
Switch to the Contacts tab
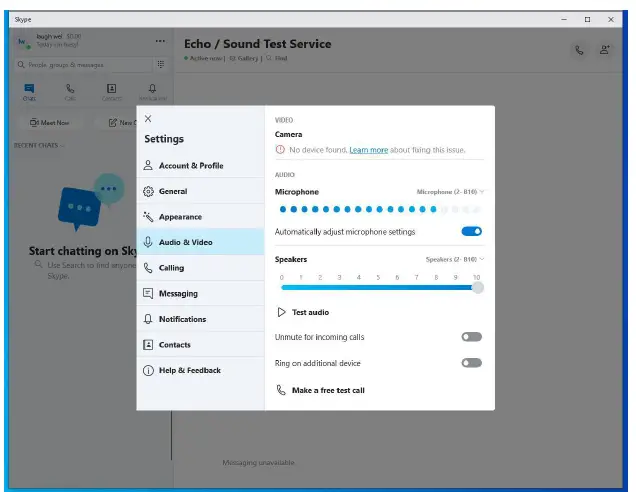point(112,92)
